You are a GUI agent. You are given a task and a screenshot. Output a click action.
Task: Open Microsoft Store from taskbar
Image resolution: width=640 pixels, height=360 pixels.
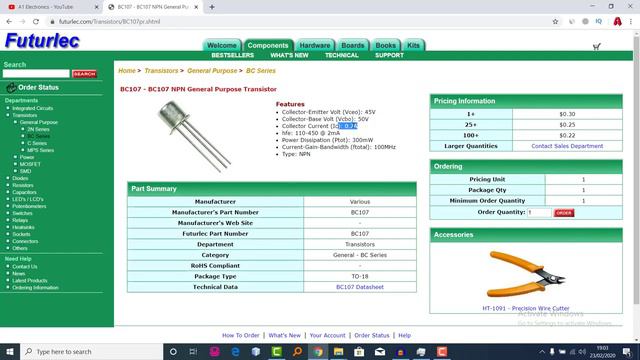click(x=359, y=351)
